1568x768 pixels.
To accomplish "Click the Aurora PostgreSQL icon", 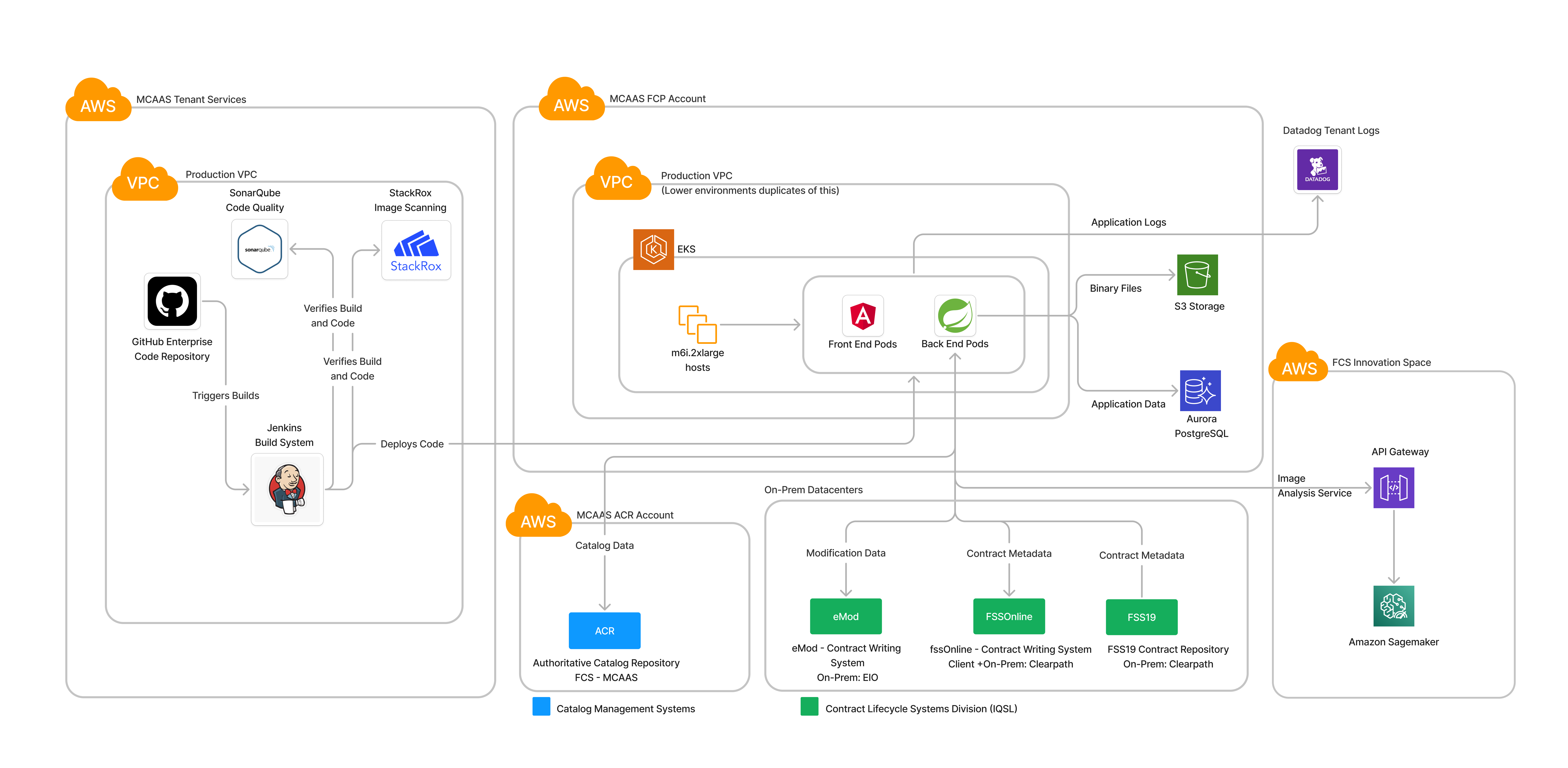I will 1200,391.
